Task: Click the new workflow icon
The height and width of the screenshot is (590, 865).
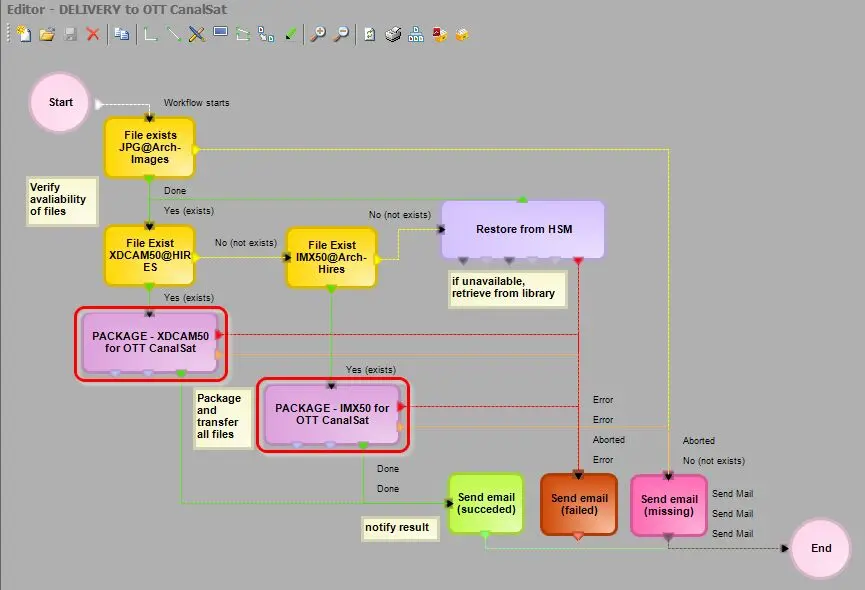Action: (x=23, y=34)
